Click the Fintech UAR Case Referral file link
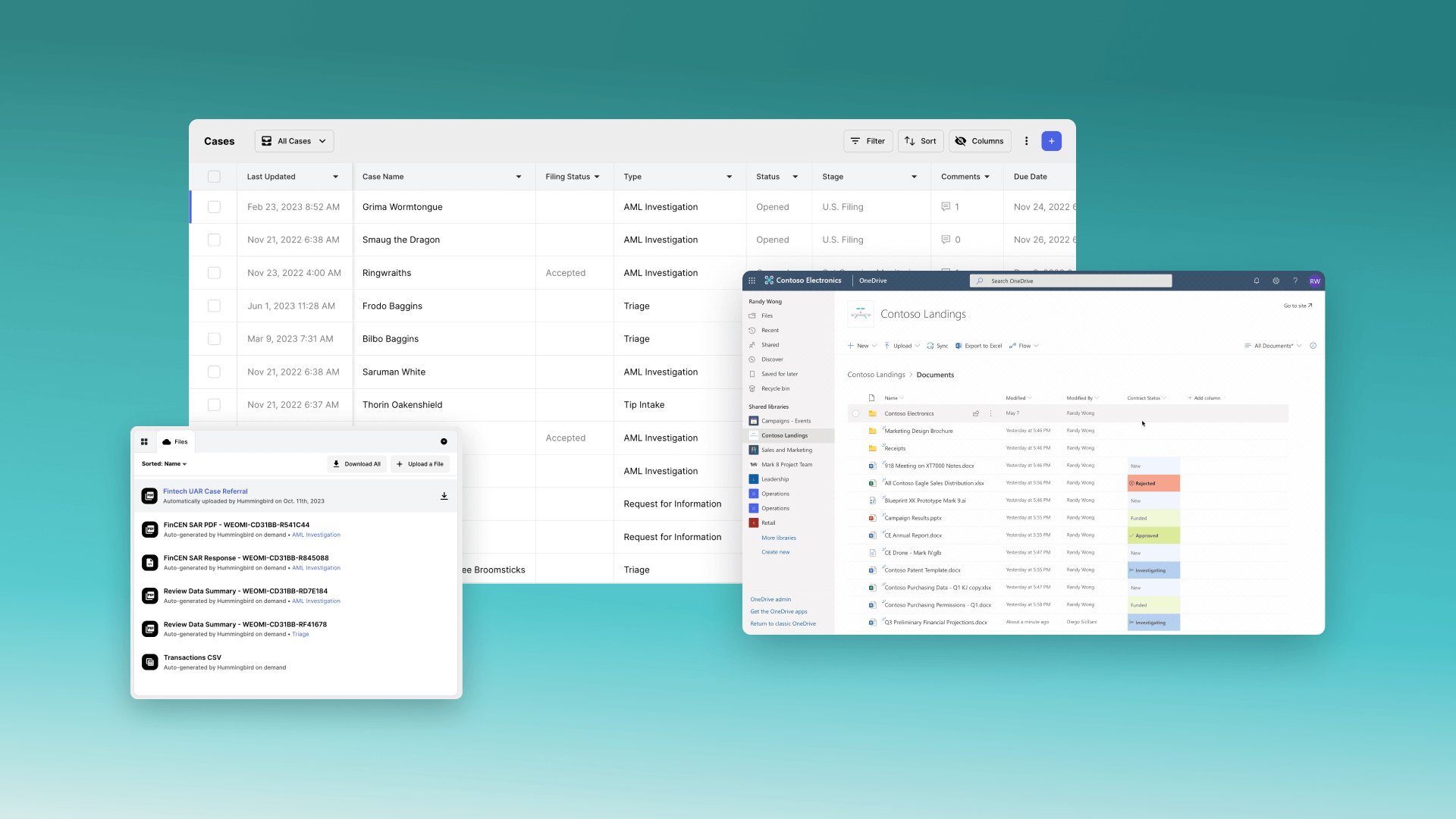 (x=206, y=491)
